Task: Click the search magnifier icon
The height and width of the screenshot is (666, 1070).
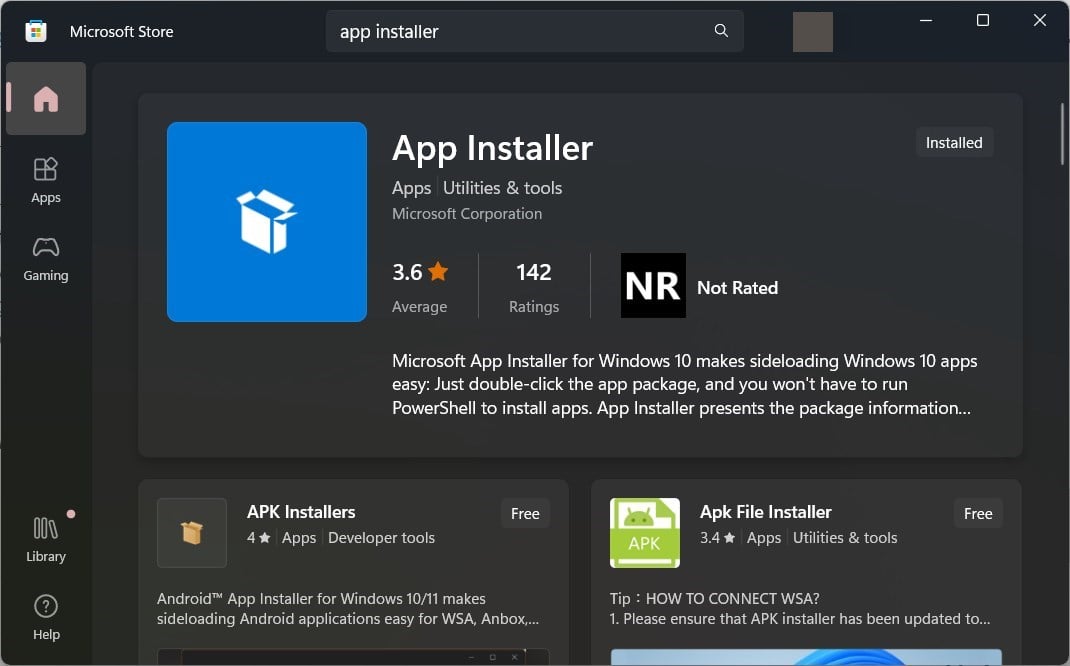Action: click(721, 31)
